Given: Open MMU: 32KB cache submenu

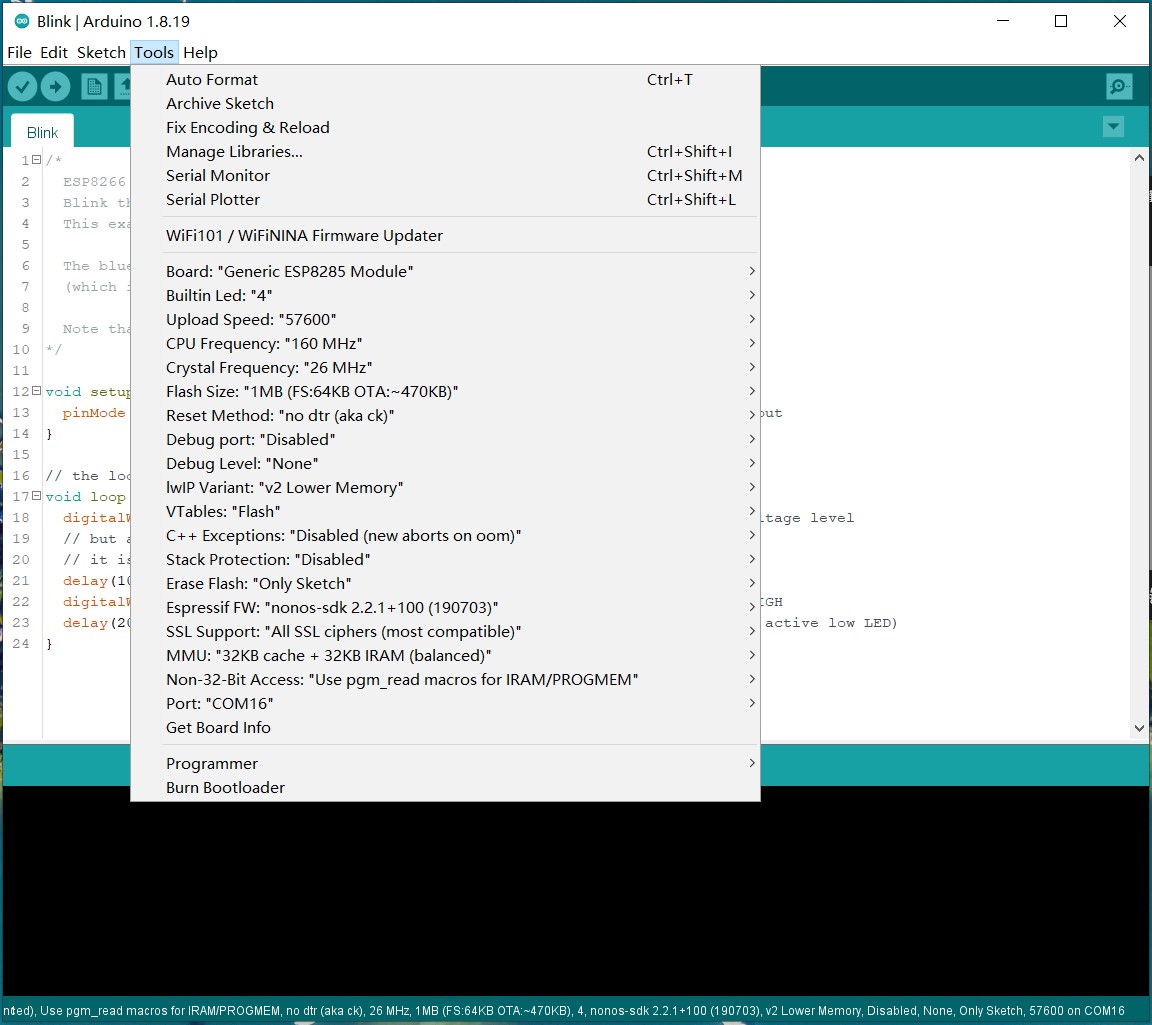Looking at the screenshot, I should pos(445,655).
